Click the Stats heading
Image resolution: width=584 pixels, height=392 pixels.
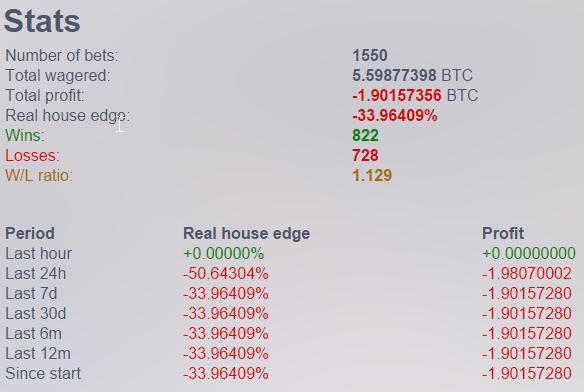pos(42,21)
